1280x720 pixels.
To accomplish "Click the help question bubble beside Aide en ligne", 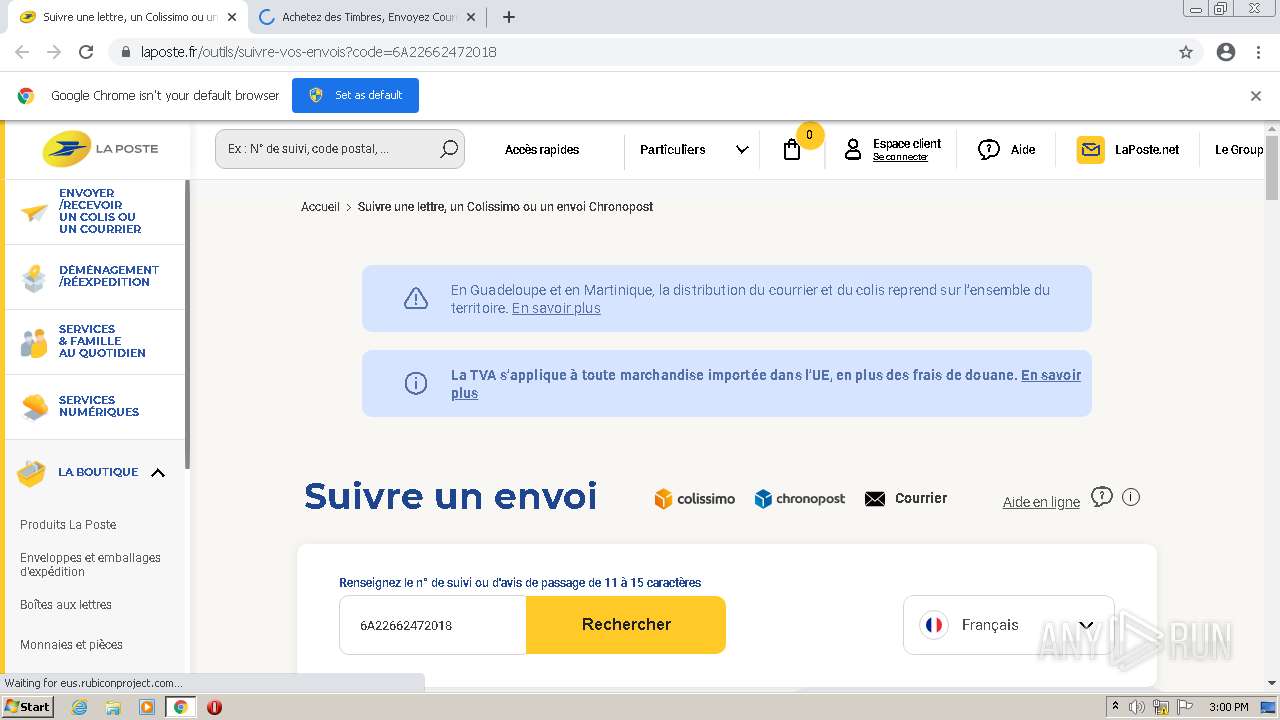I will (x=1102, y=497).
